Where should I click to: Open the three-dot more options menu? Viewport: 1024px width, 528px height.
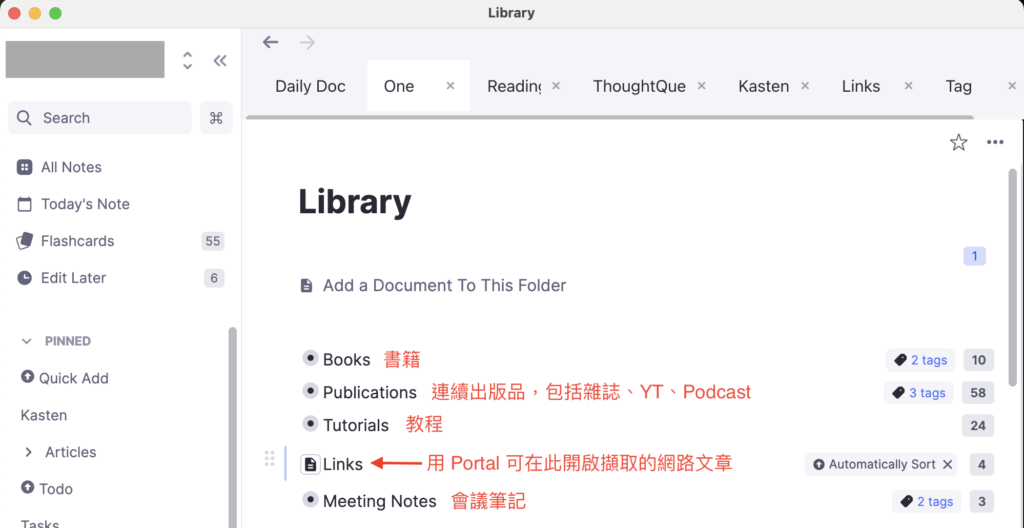pyautogui.click(x=994, y=142)
